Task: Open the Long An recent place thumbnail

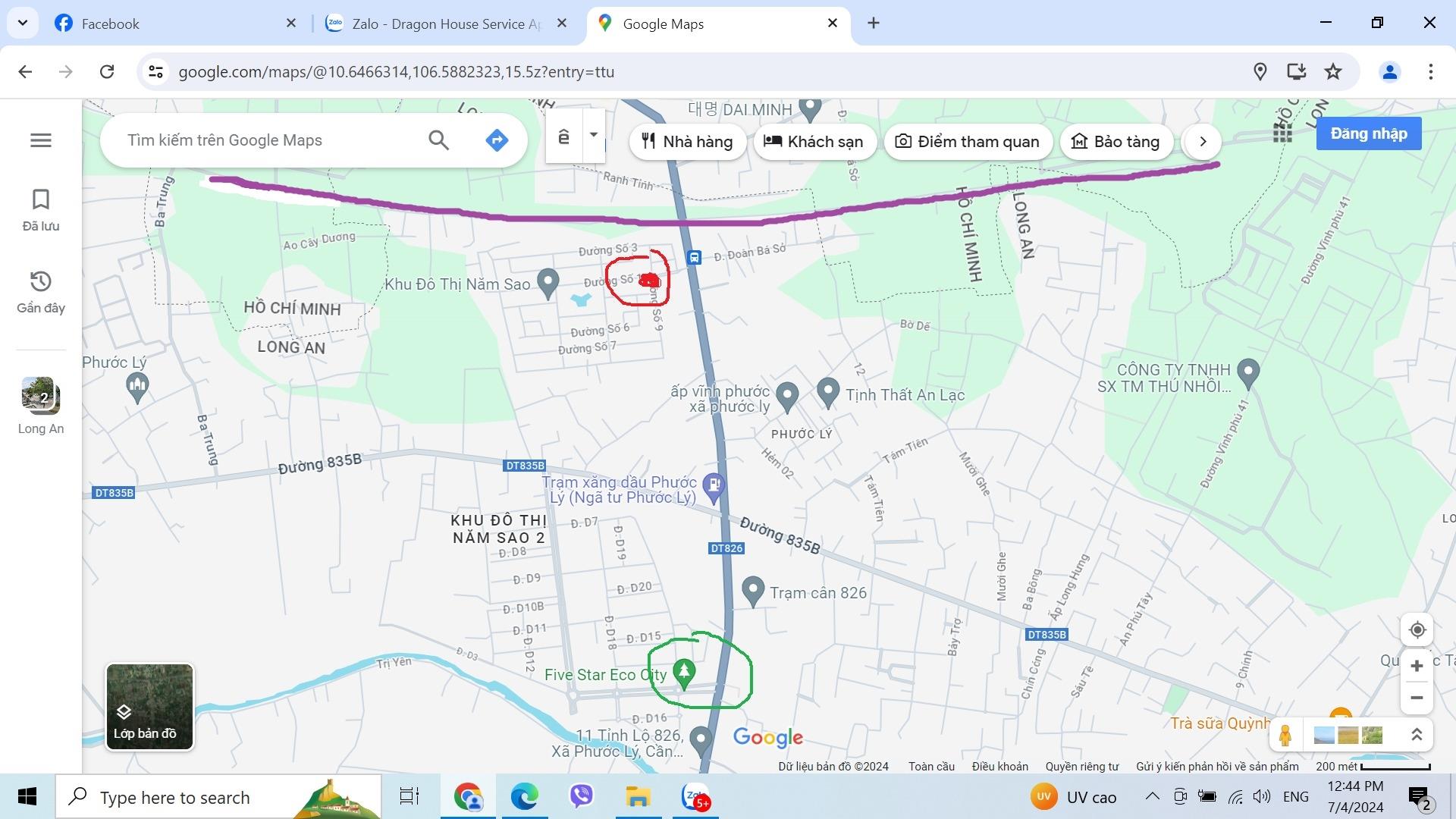Action: (41, 396)
